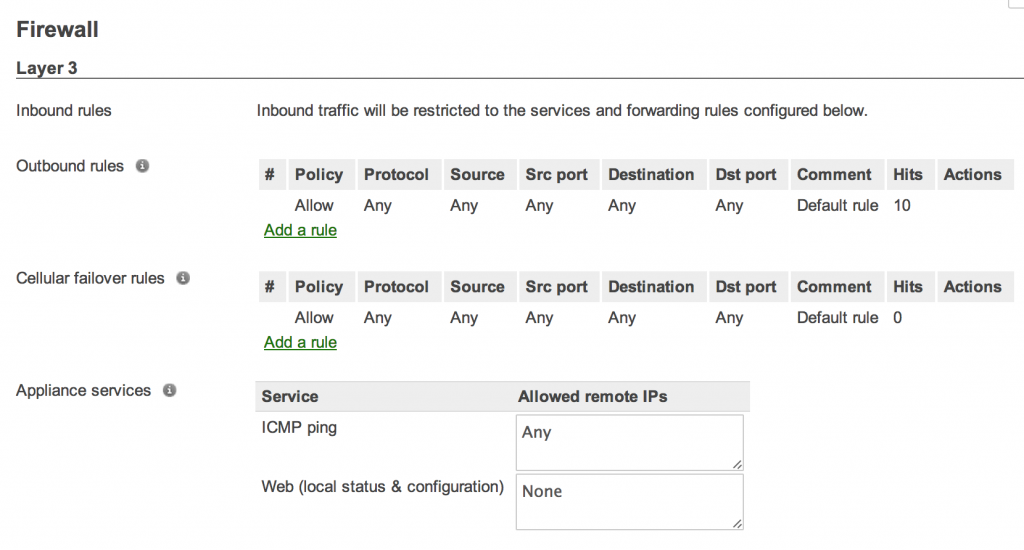This screenshot has height=550, width=1024.
Task: Click the info icon beside Appliance services
Action: pos(169,390)
